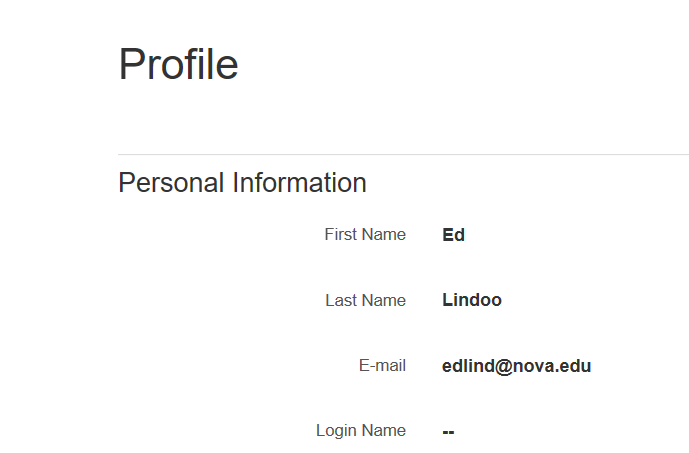This screenshot has width=689, height=453.
Task: Click the Profile page heading
Action: pos(178,65)
